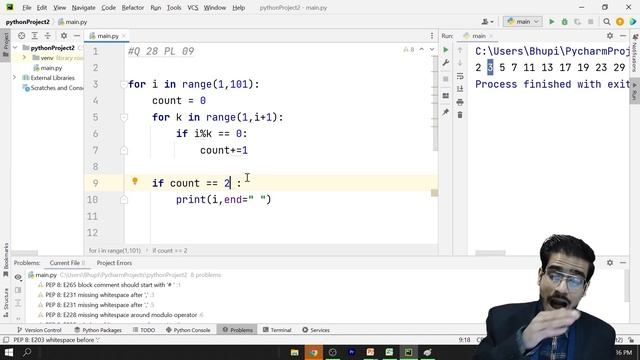640x360 pixels.
Task: Click expand all icon in Project panel
Action: [35, 36]
